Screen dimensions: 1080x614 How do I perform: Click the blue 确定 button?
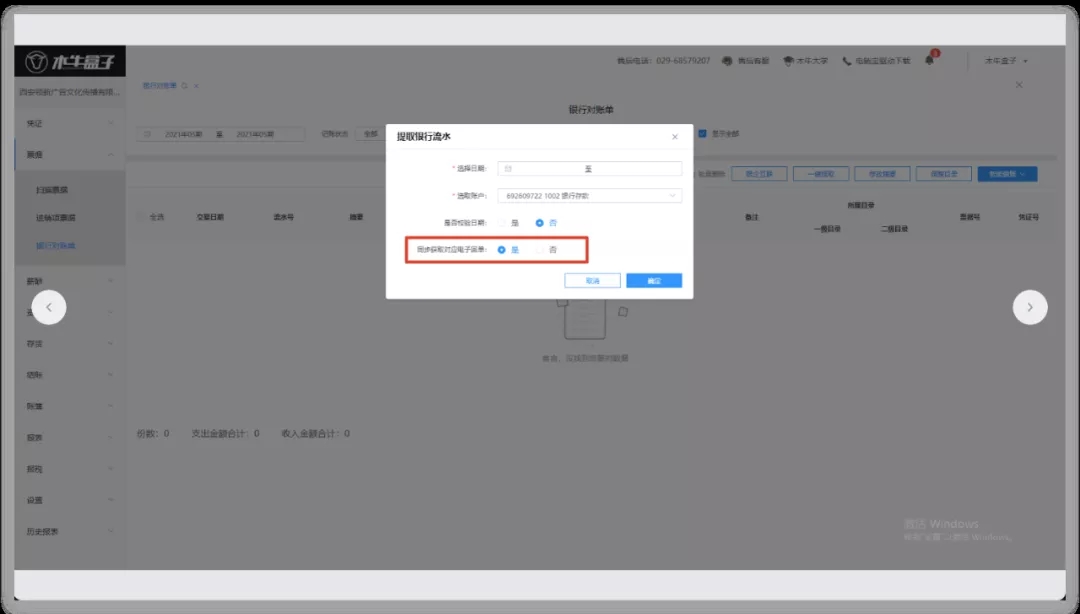(654, 280)
